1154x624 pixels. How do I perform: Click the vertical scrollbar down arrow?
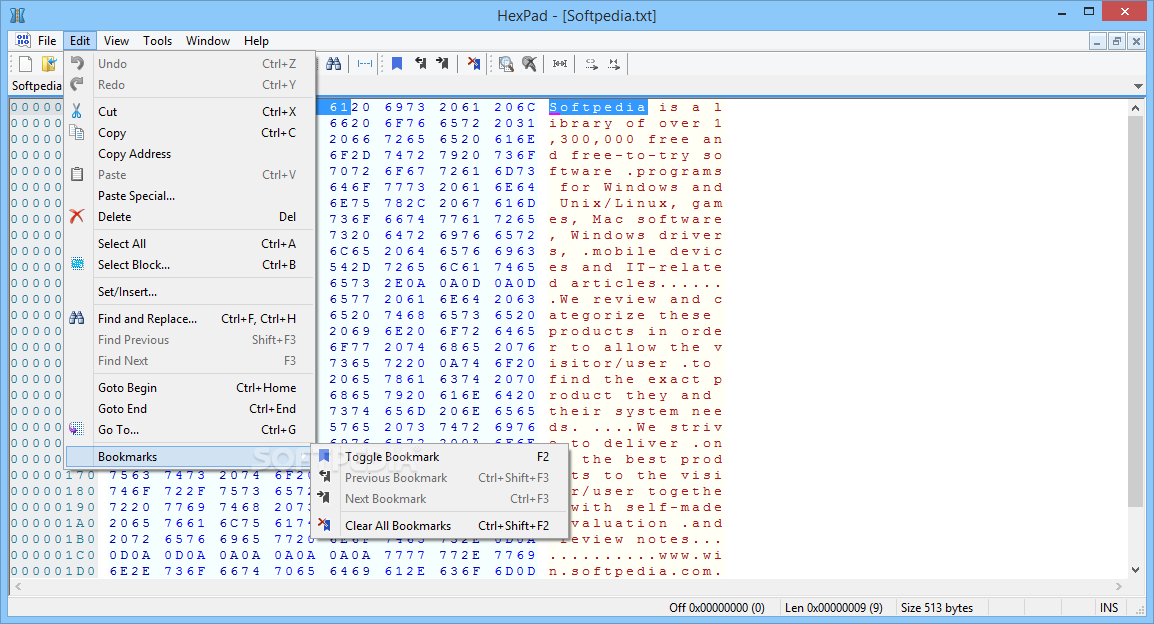[x=1135, y=570]
